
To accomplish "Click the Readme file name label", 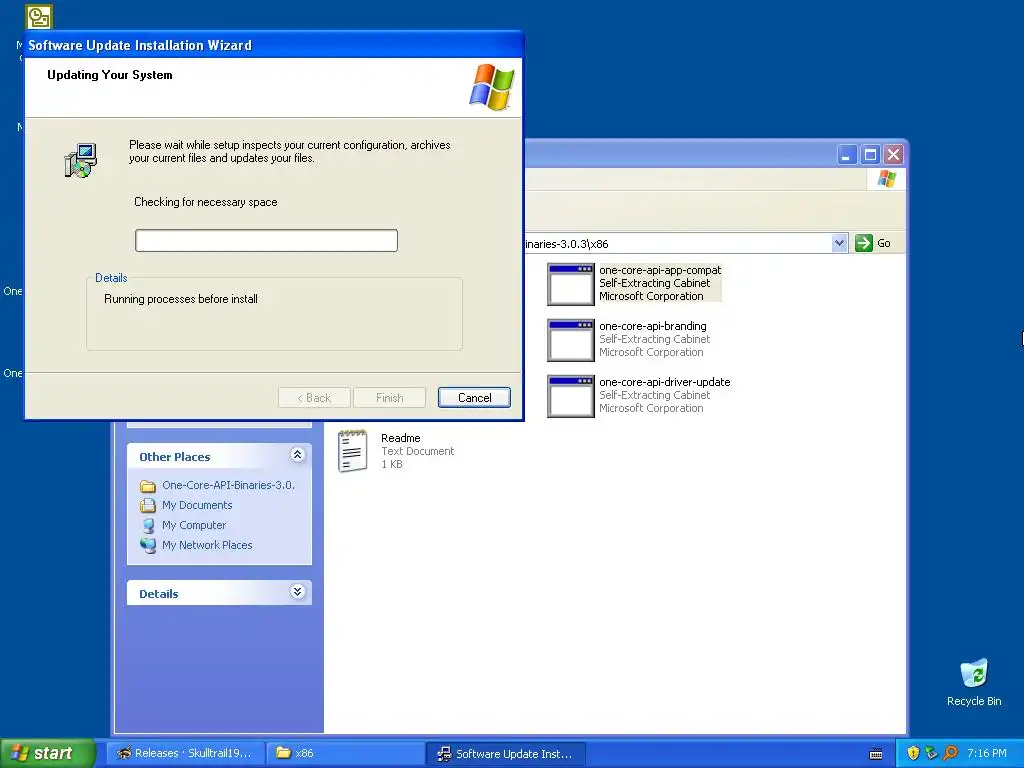I will 400,438.
